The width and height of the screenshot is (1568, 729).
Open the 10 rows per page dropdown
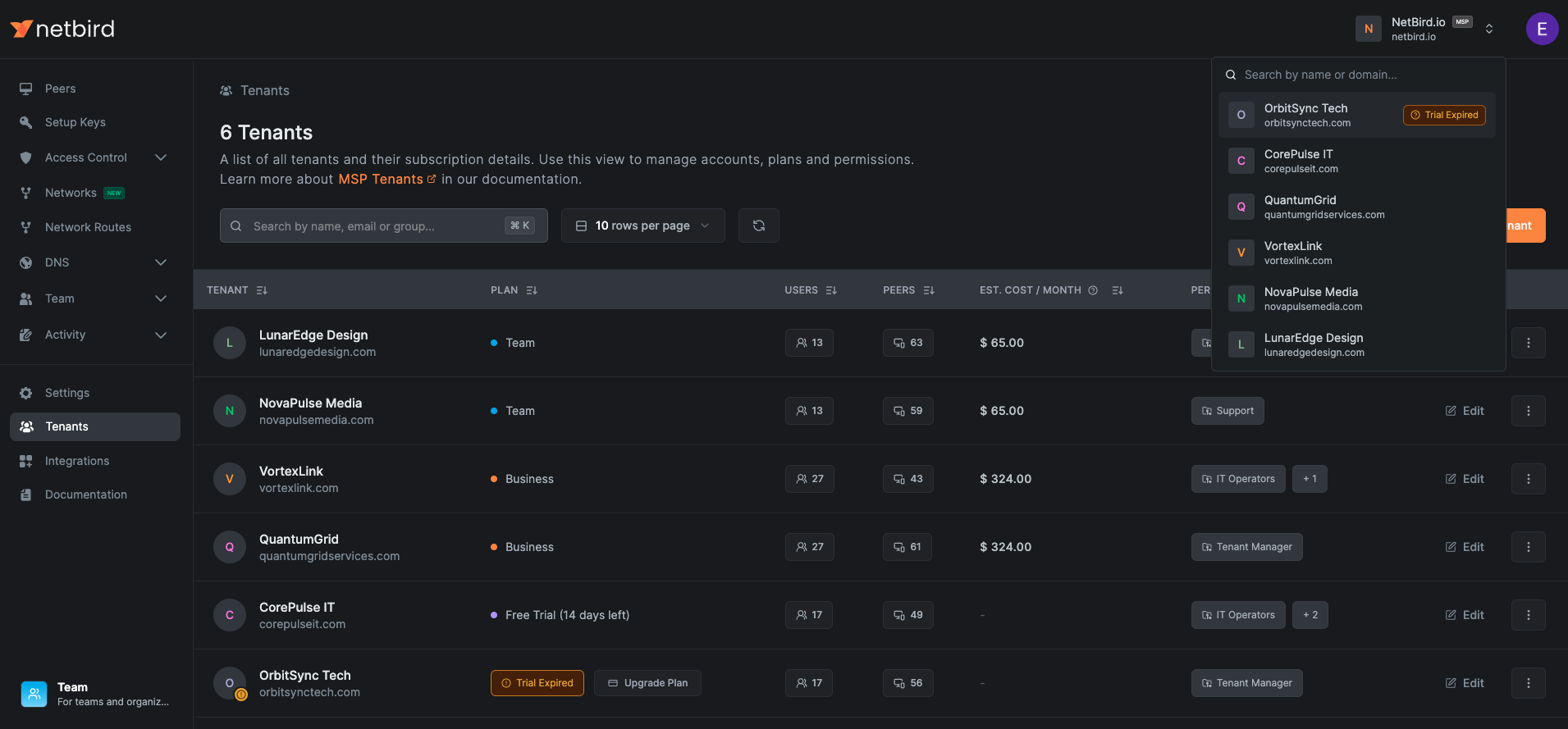[x=642, y=226]
